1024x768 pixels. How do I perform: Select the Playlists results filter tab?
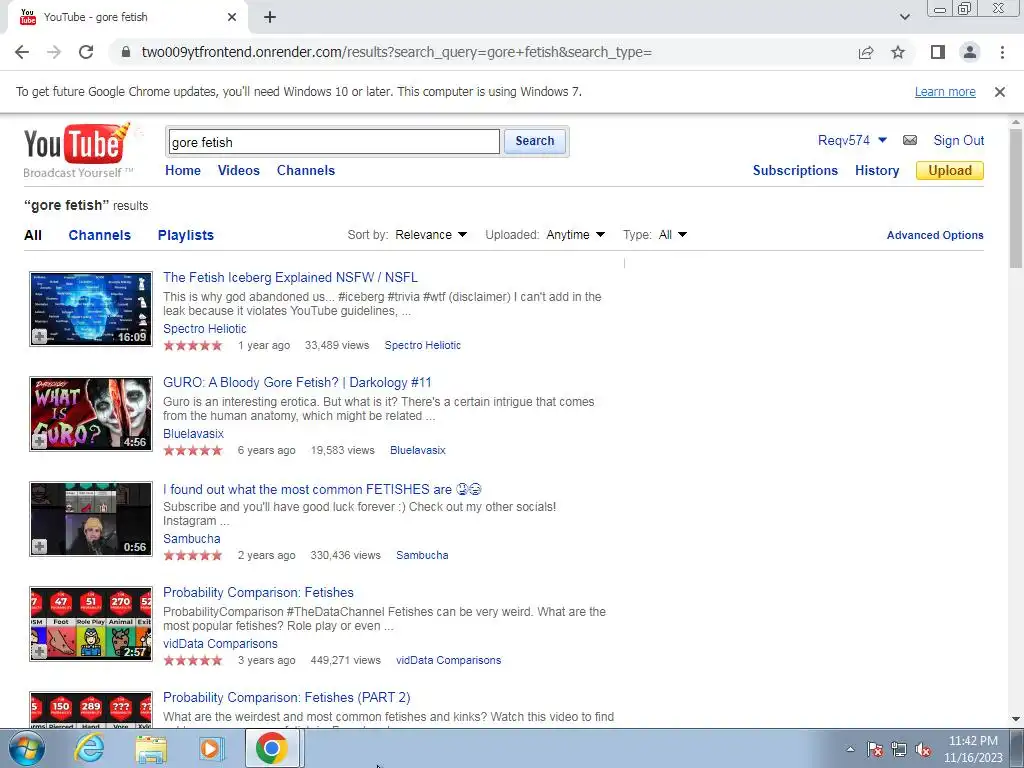(x=185, y=235)
